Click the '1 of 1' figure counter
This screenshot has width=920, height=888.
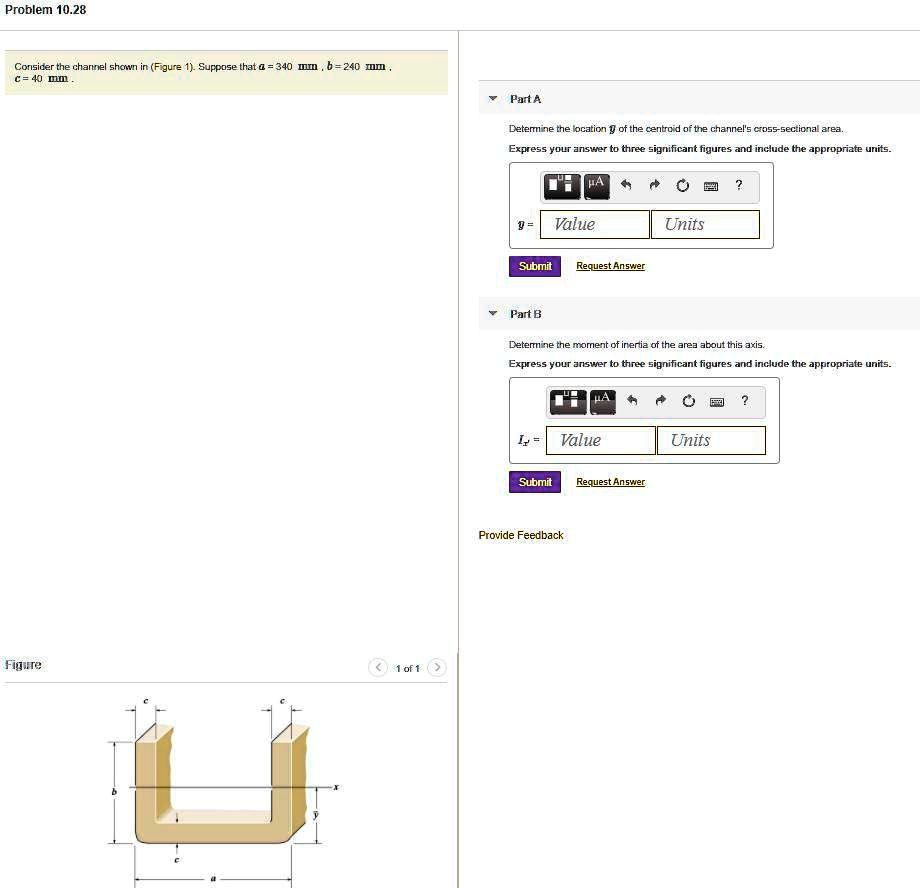tap(407, 668)
